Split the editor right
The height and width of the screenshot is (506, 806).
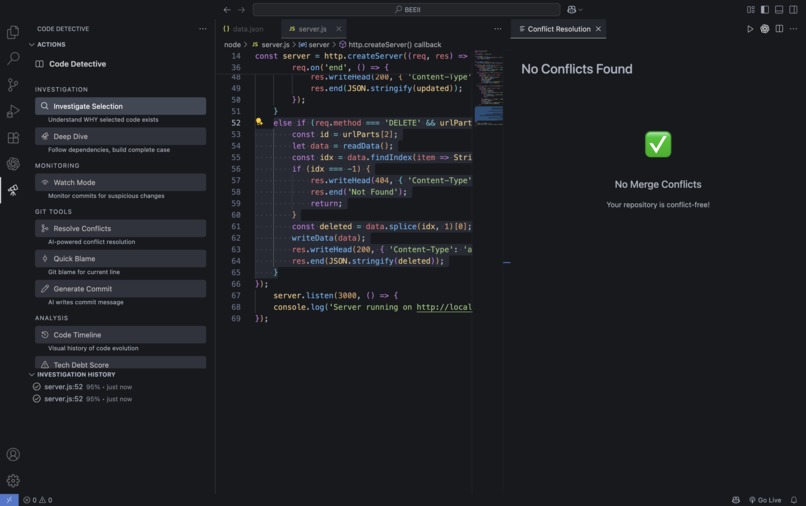coord(779,29)
